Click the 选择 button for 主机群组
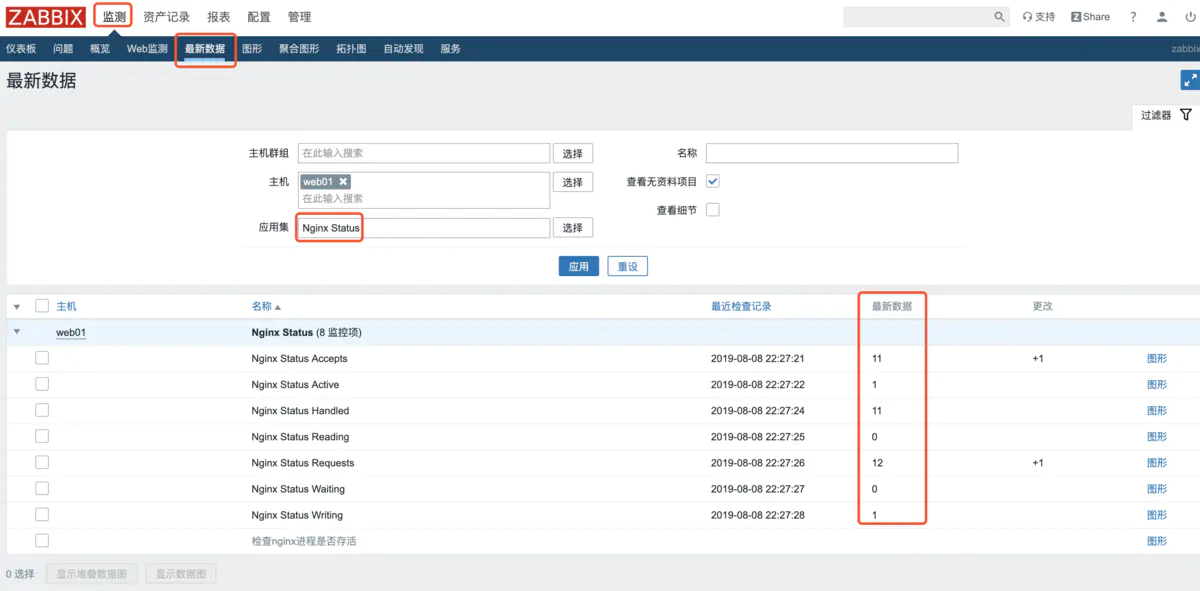Screen dimensions: 1200x591 (572, 154)
